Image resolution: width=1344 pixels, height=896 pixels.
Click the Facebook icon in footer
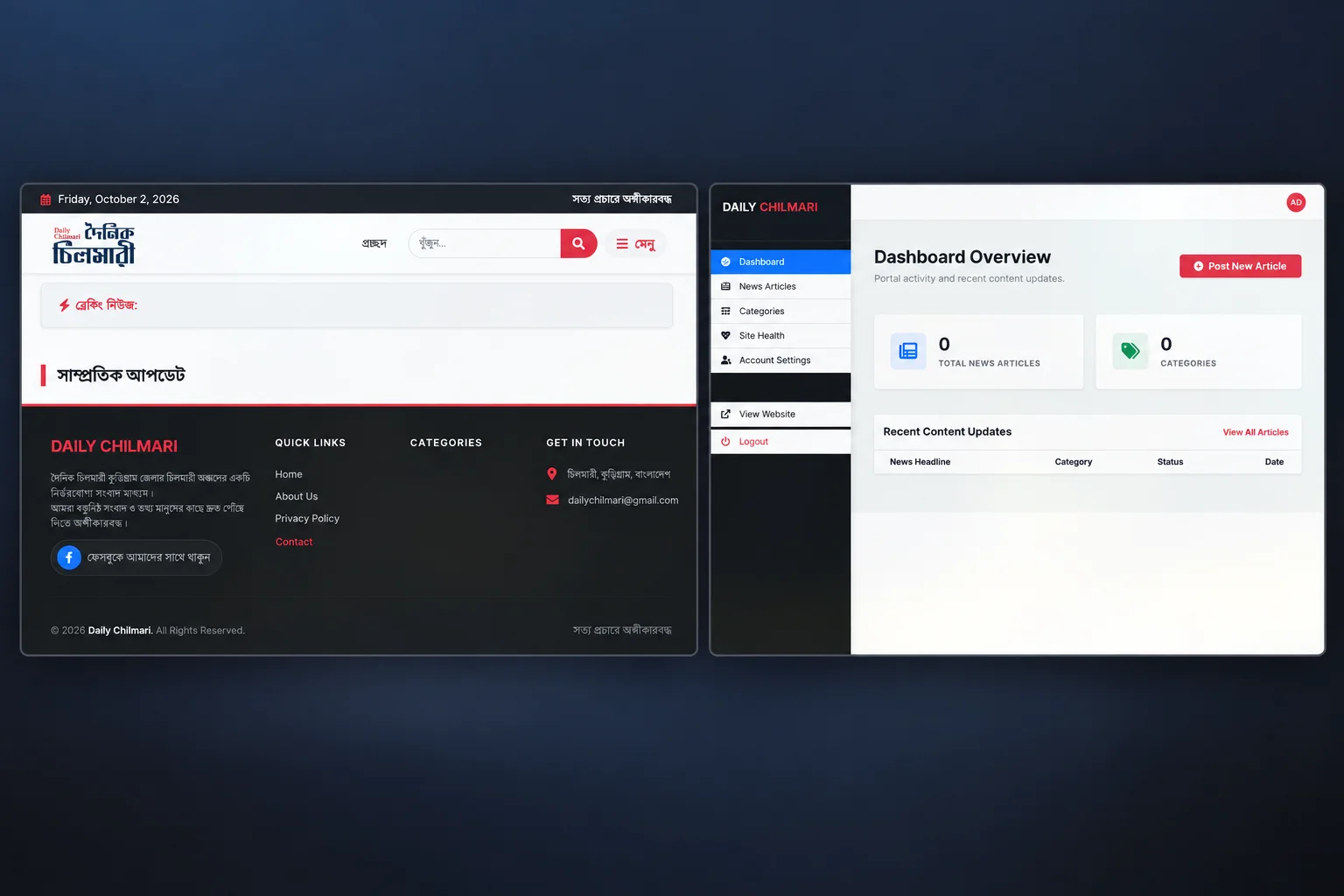coord(69,557)
